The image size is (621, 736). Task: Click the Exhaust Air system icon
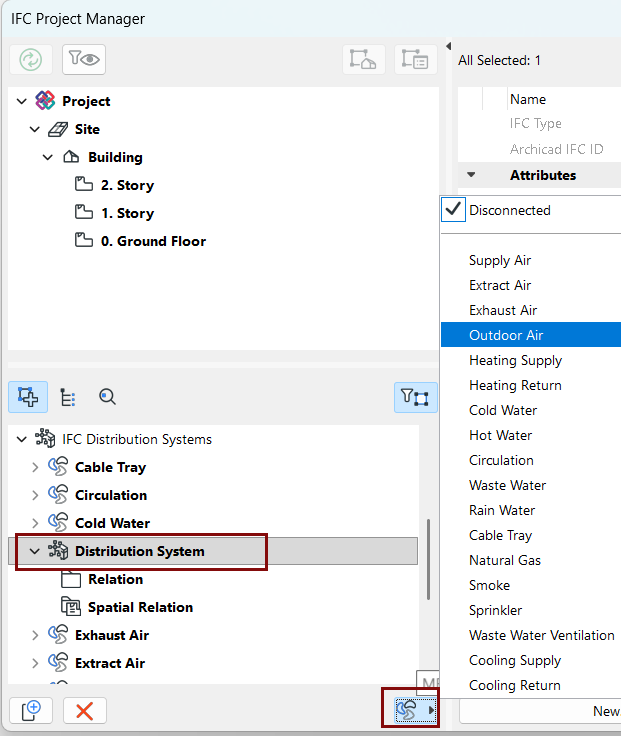(58, 635)
